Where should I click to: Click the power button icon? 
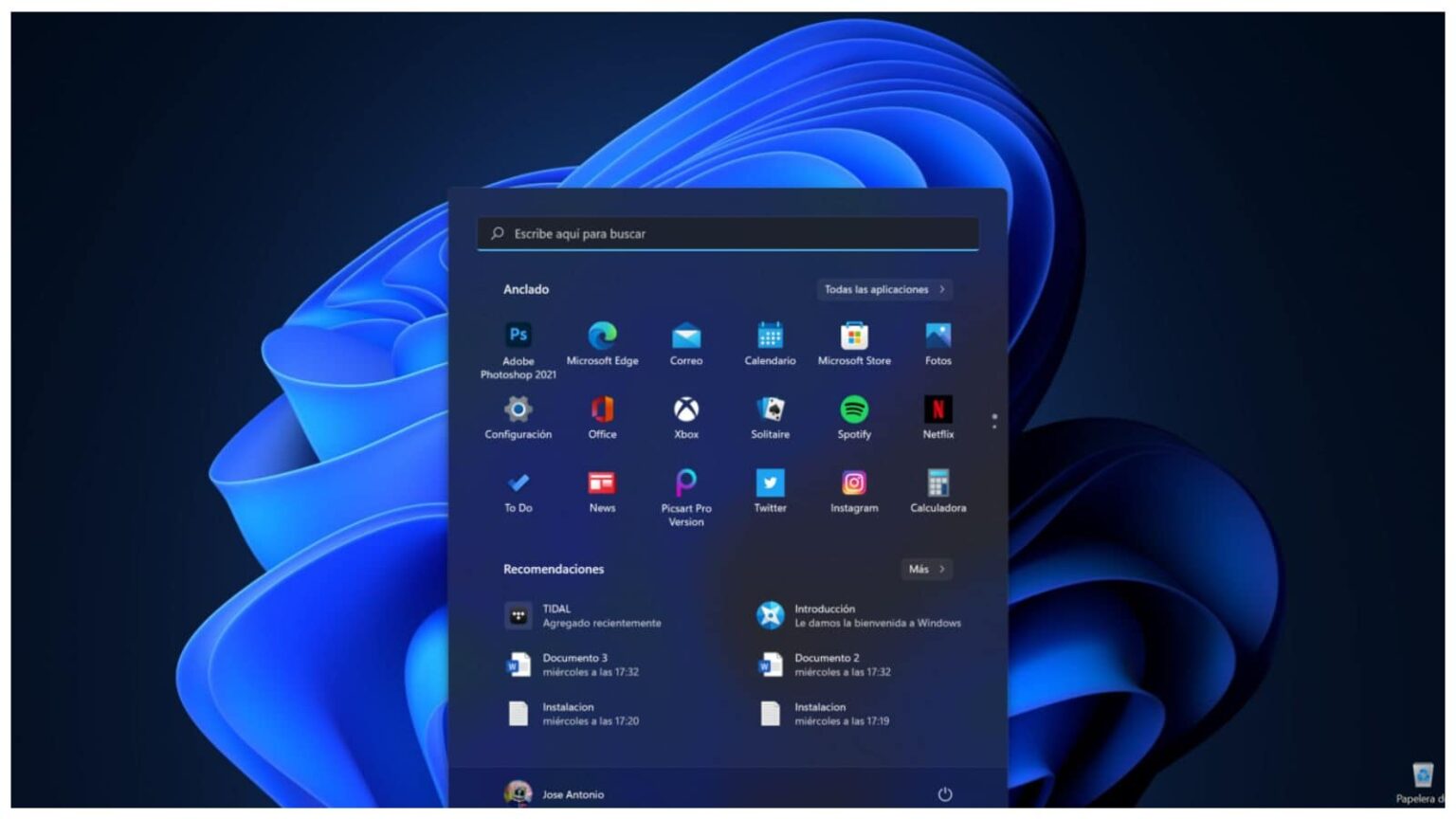coord(944,794)
